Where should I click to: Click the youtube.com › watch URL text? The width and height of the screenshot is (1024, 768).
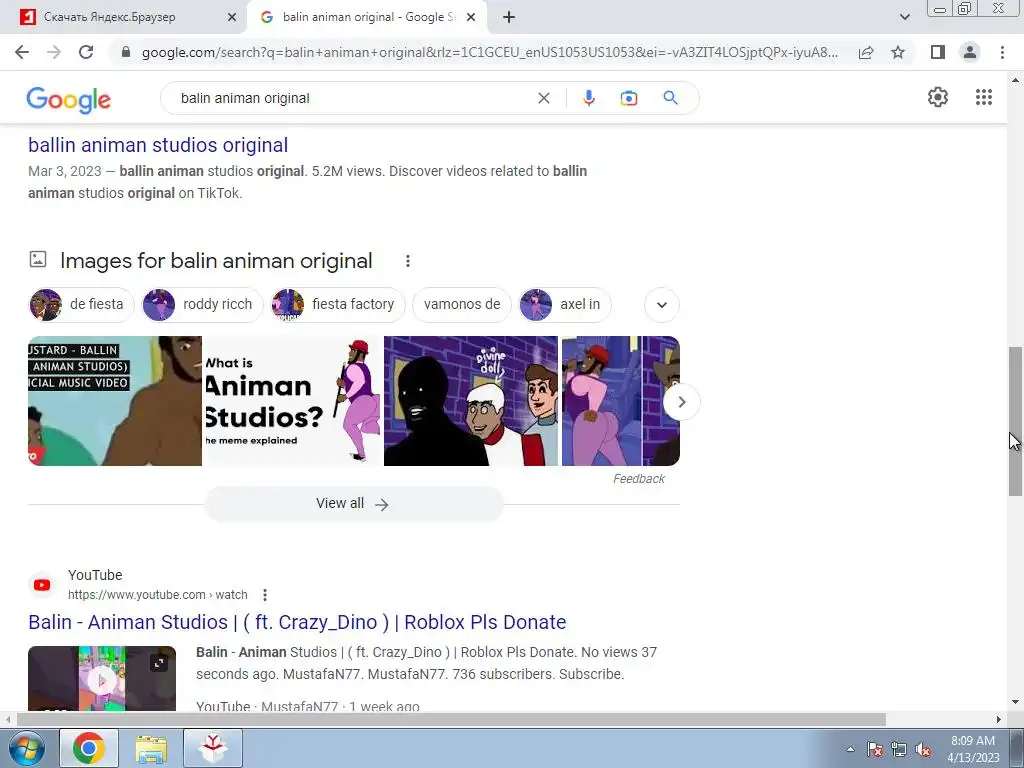click(x=157, y=595)
